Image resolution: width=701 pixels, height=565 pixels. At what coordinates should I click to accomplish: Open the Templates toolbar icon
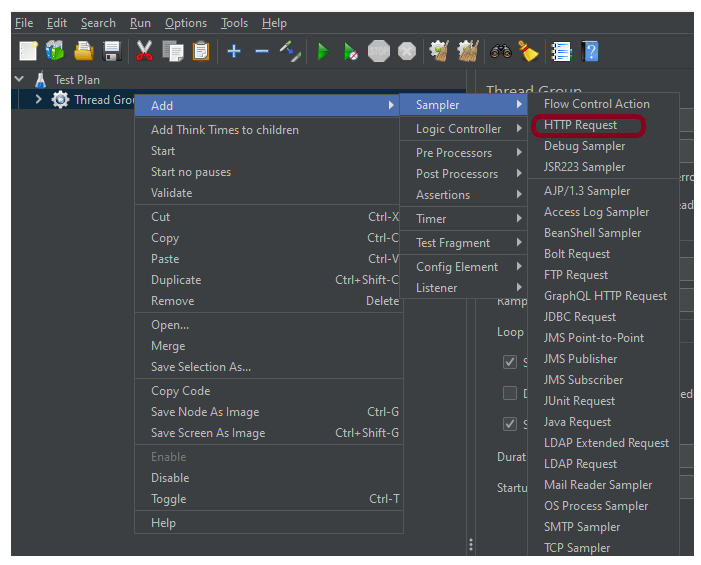(55, 51)
